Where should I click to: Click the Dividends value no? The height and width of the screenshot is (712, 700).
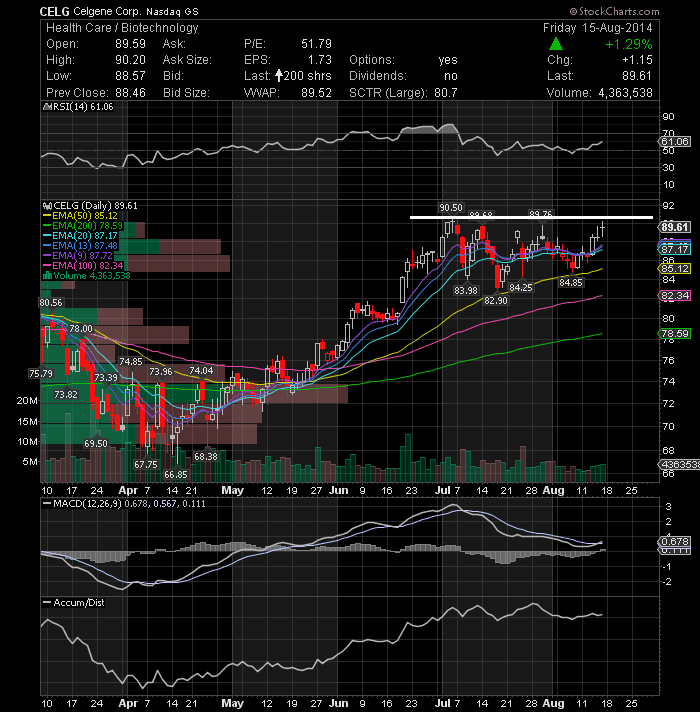[451, 76]
